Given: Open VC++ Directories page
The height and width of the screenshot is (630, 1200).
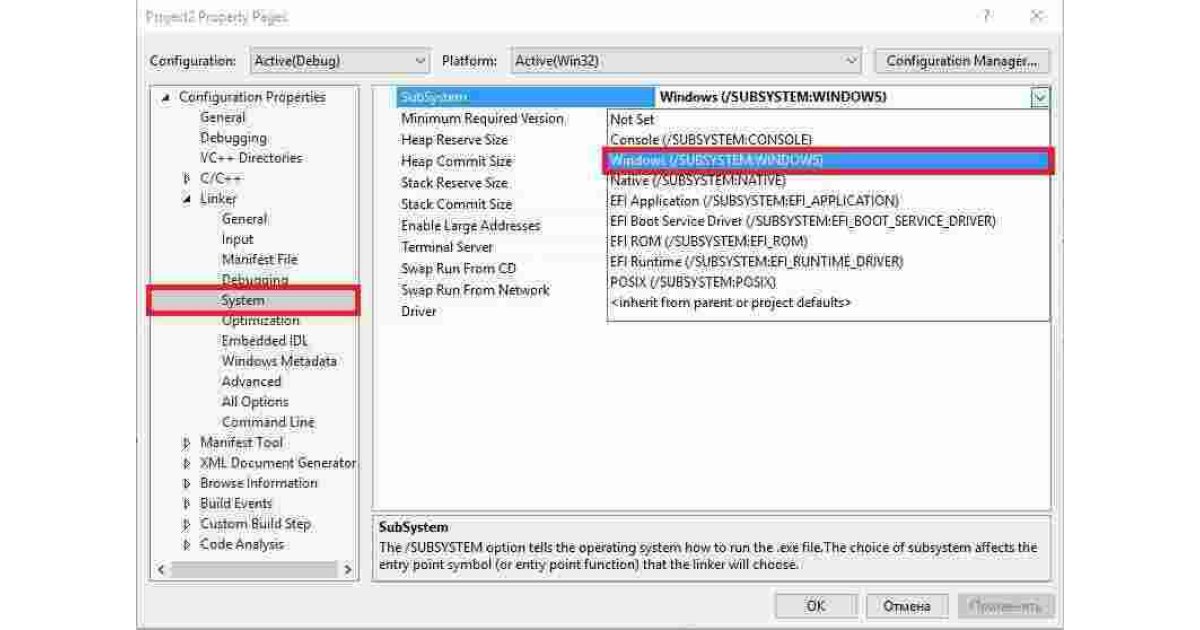Looking at the screenshot, I should click(x=250, y=158).
